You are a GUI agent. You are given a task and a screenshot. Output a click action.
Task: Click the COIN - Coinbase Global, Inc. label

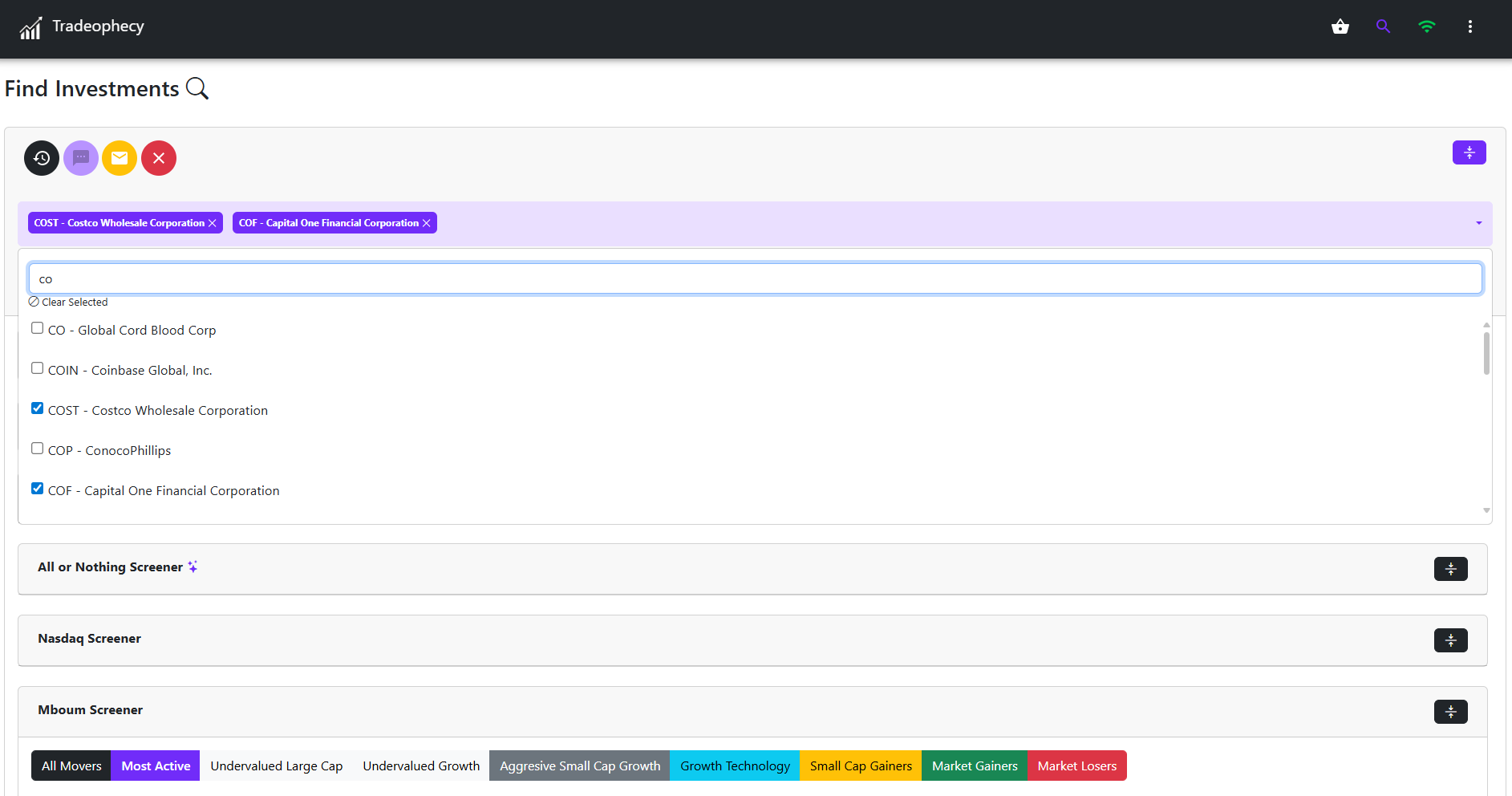pyautogui.click(x=130, y=370)
